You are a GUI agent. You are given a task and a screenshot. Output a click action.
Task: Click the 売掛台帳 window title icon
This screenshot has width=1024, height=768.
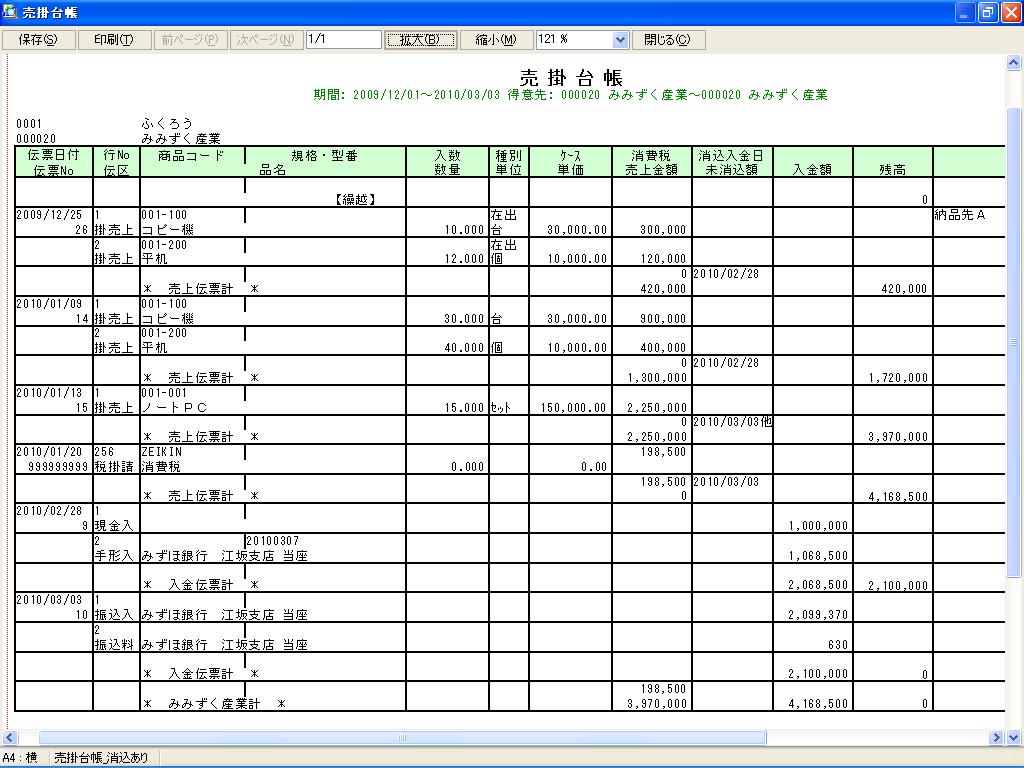(10, 12)
